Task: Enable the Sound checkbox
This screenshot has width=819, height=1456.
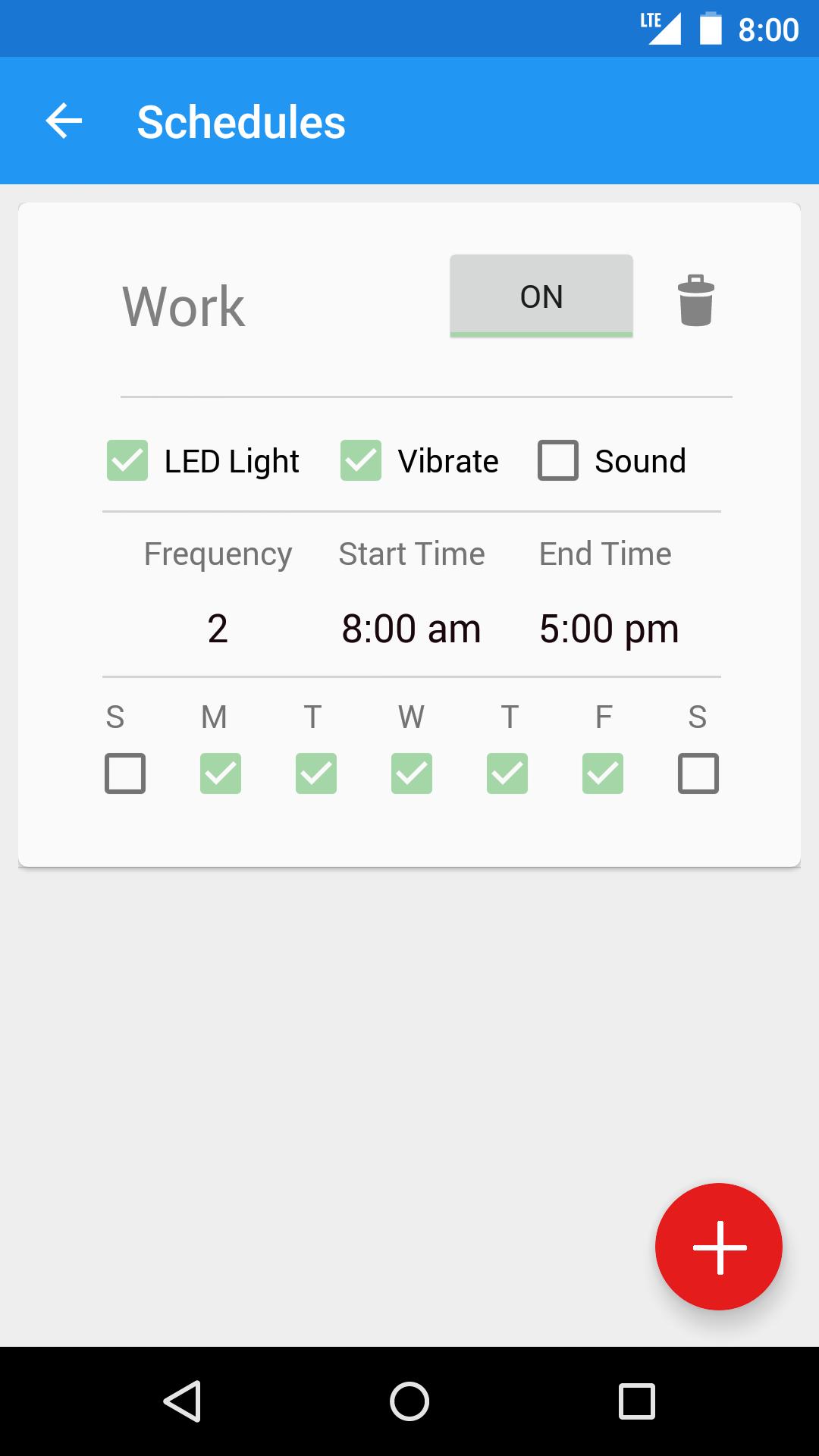Action: click(x=558, y=460)
